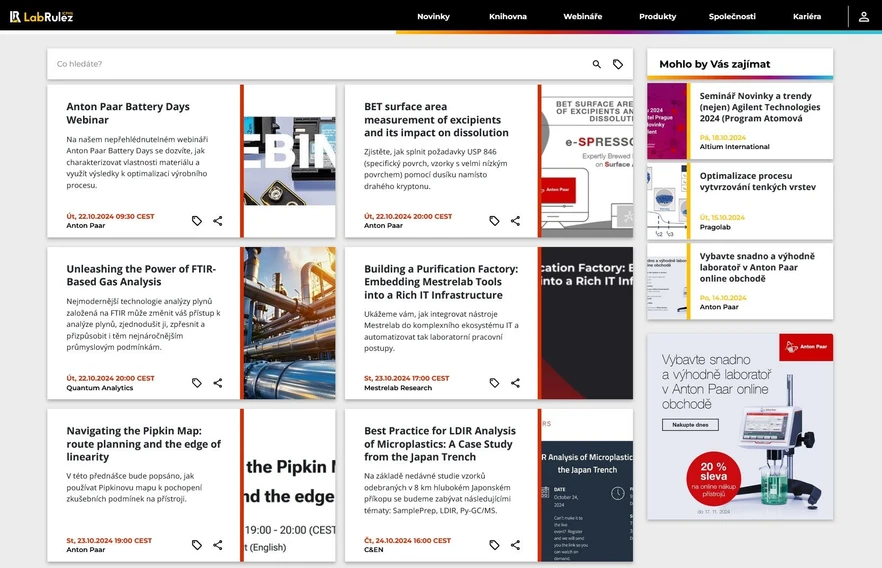Screen dimensions: 882x568
Task: Click the tag filter icon in search bar
Action: point(618,64)
